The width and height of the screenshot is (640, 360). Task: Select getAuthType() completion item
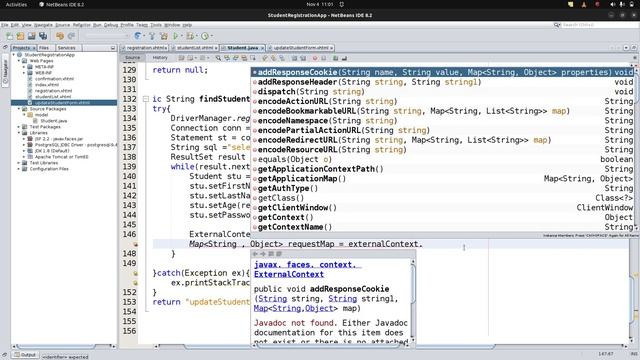443,189
